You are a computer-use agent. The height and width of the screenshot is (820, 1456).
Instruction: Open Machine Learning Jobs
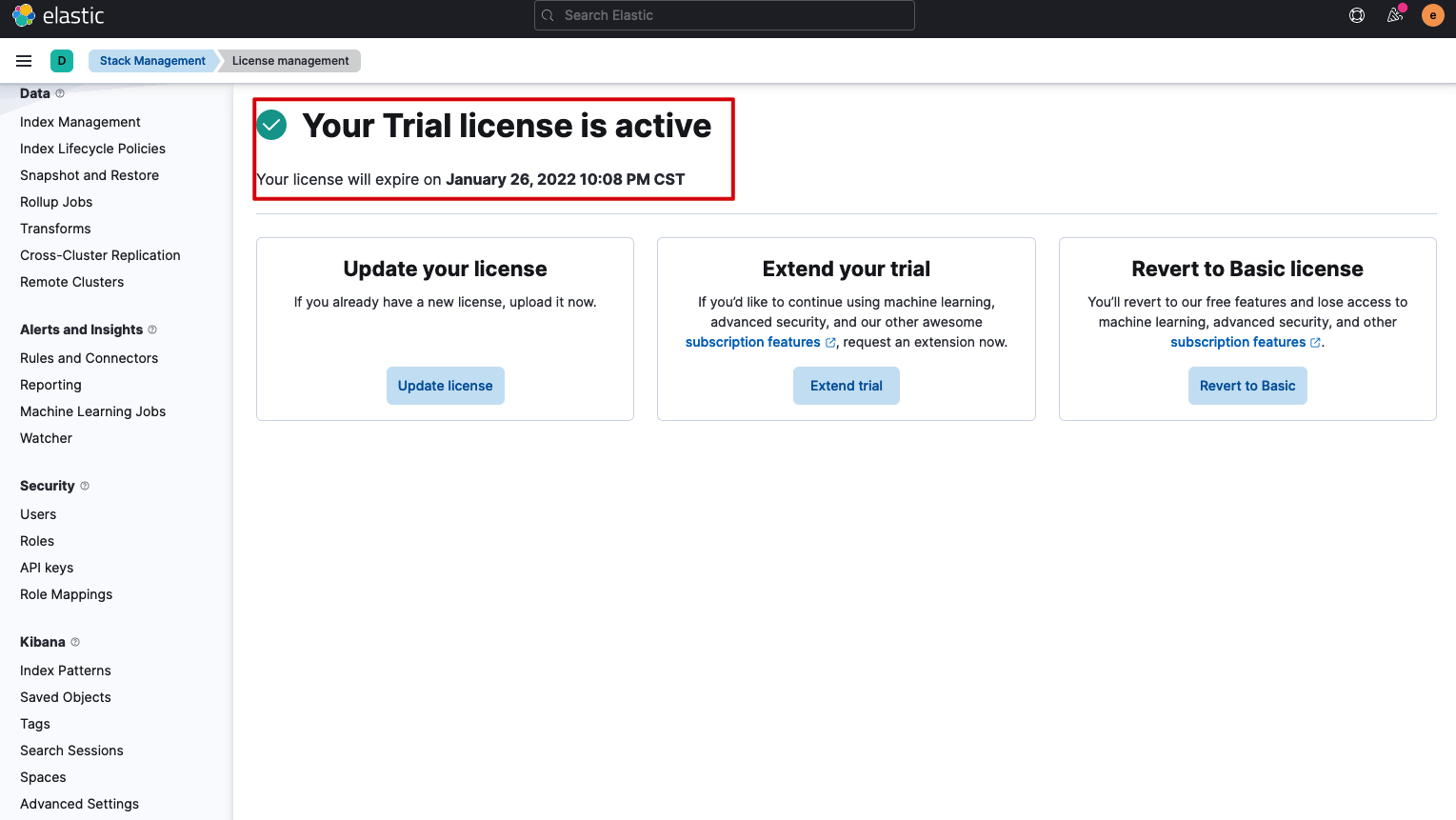click(x=92, y=411)
